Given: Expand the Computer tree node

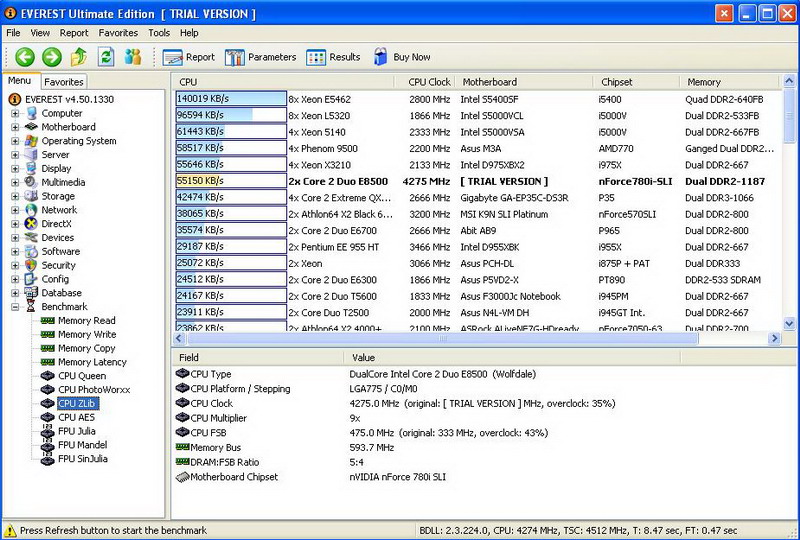Looking at the screenshot, I should pos(15,114).
